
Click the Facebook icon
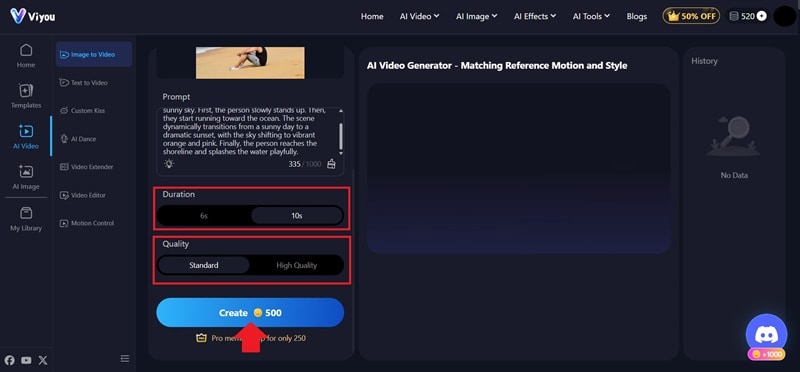[10, 360]
